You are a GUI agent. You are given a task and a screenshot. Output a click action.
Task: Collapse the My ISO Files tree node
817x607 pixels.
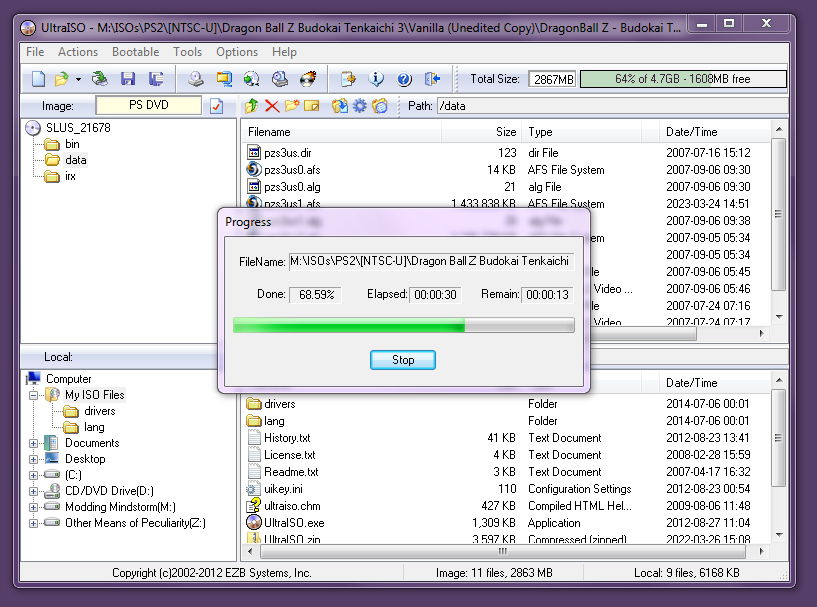coord(33,395)
